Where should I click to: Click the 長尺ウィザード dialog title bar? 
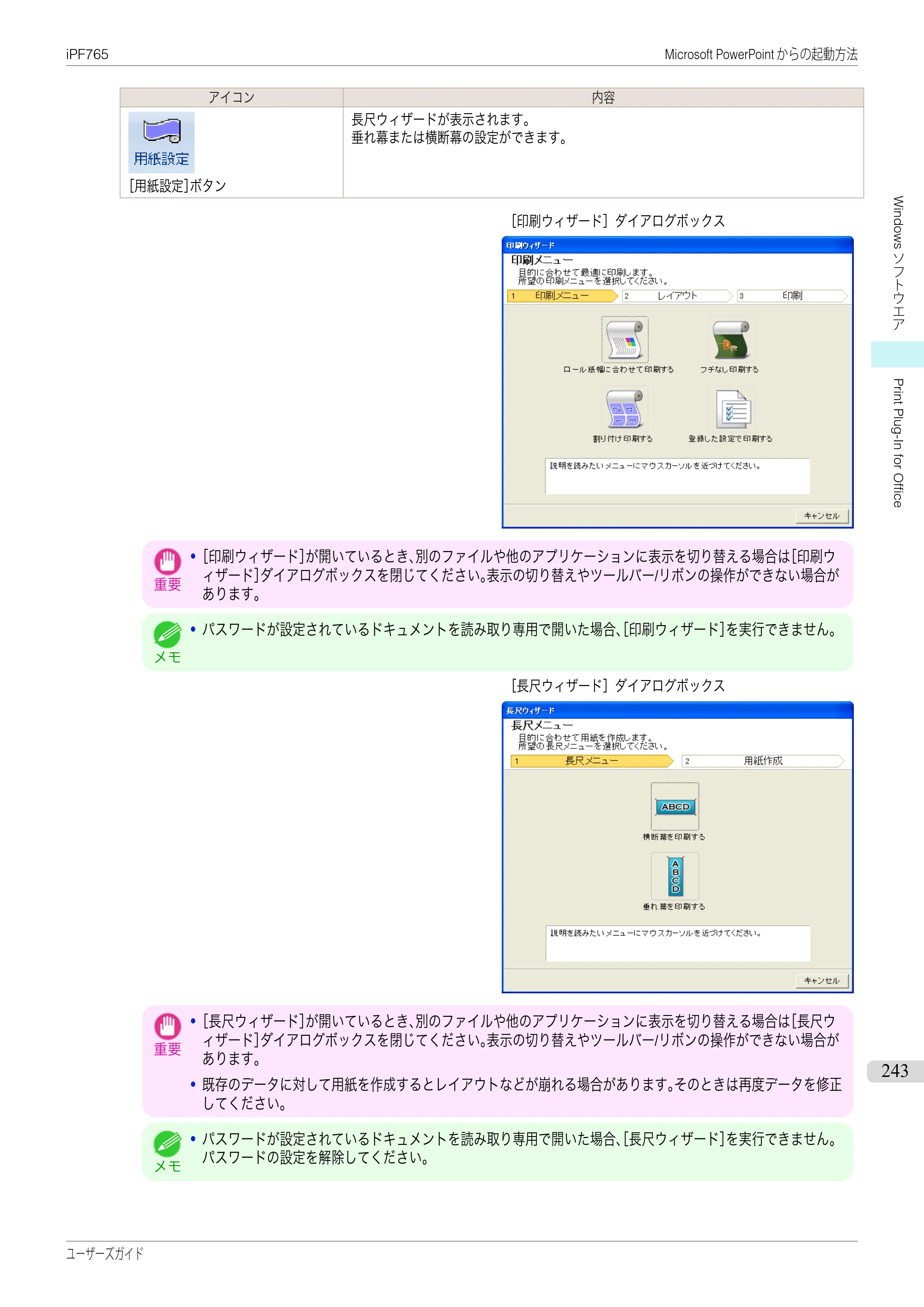coord(677,711)
